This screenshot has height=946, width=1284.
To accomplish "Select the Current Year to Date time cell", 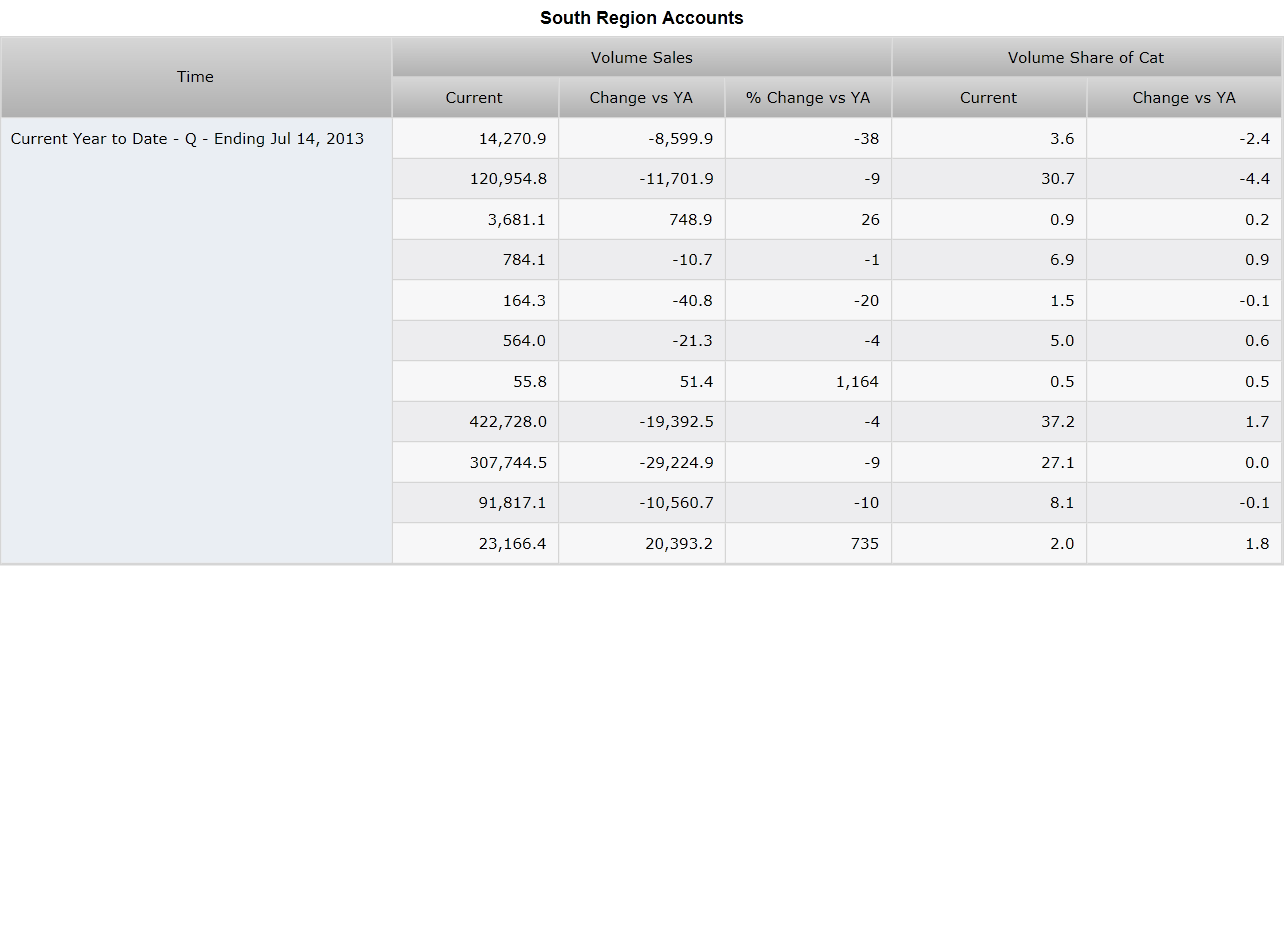I will [196, 341].
